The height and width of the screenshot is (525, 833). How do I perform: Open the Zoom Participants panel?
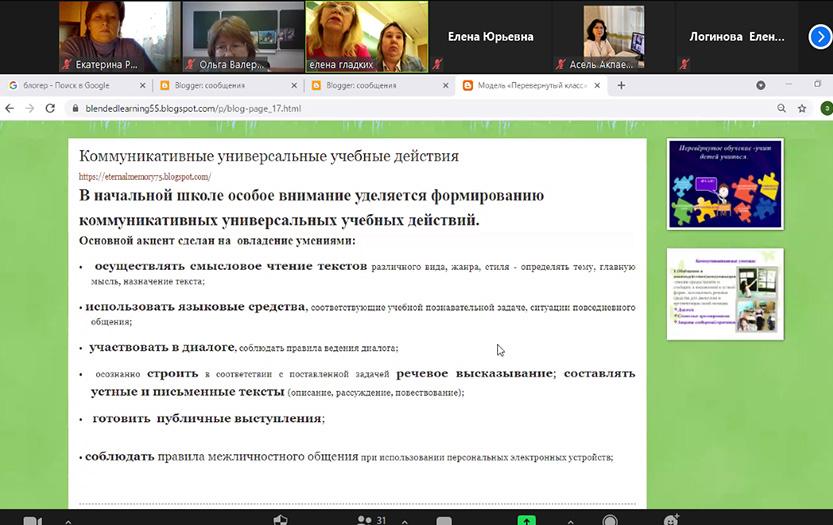tap(364, 520)
